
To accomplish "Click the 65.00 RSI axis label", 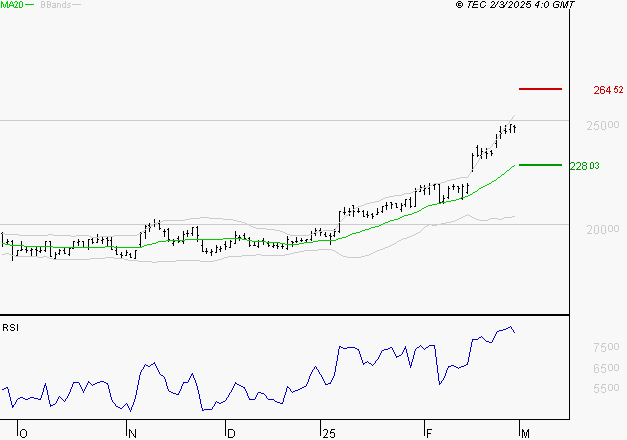I will (606, 368).
